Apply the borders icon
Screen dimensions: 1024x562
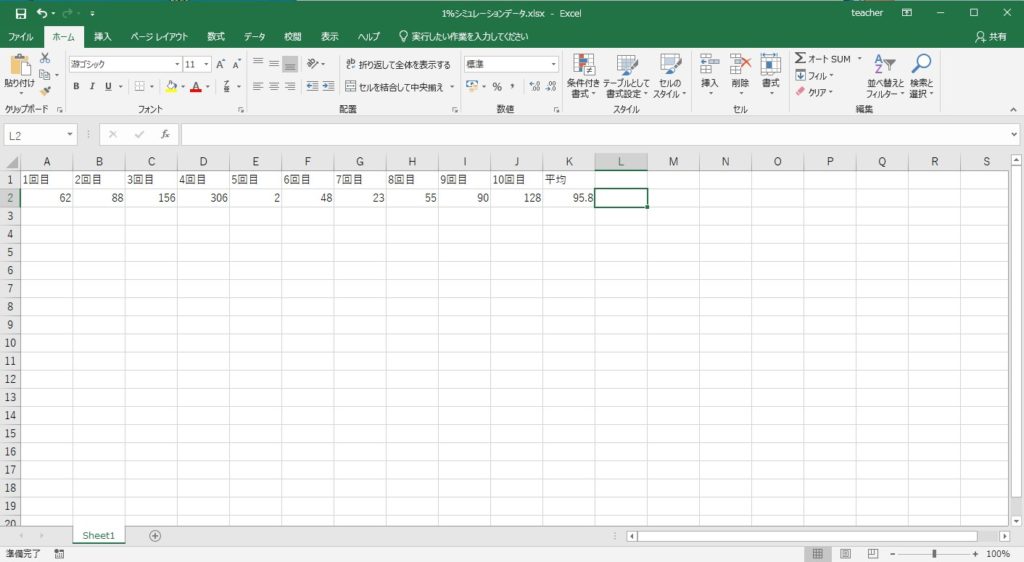pyautogui.click(x=139, y=86)
